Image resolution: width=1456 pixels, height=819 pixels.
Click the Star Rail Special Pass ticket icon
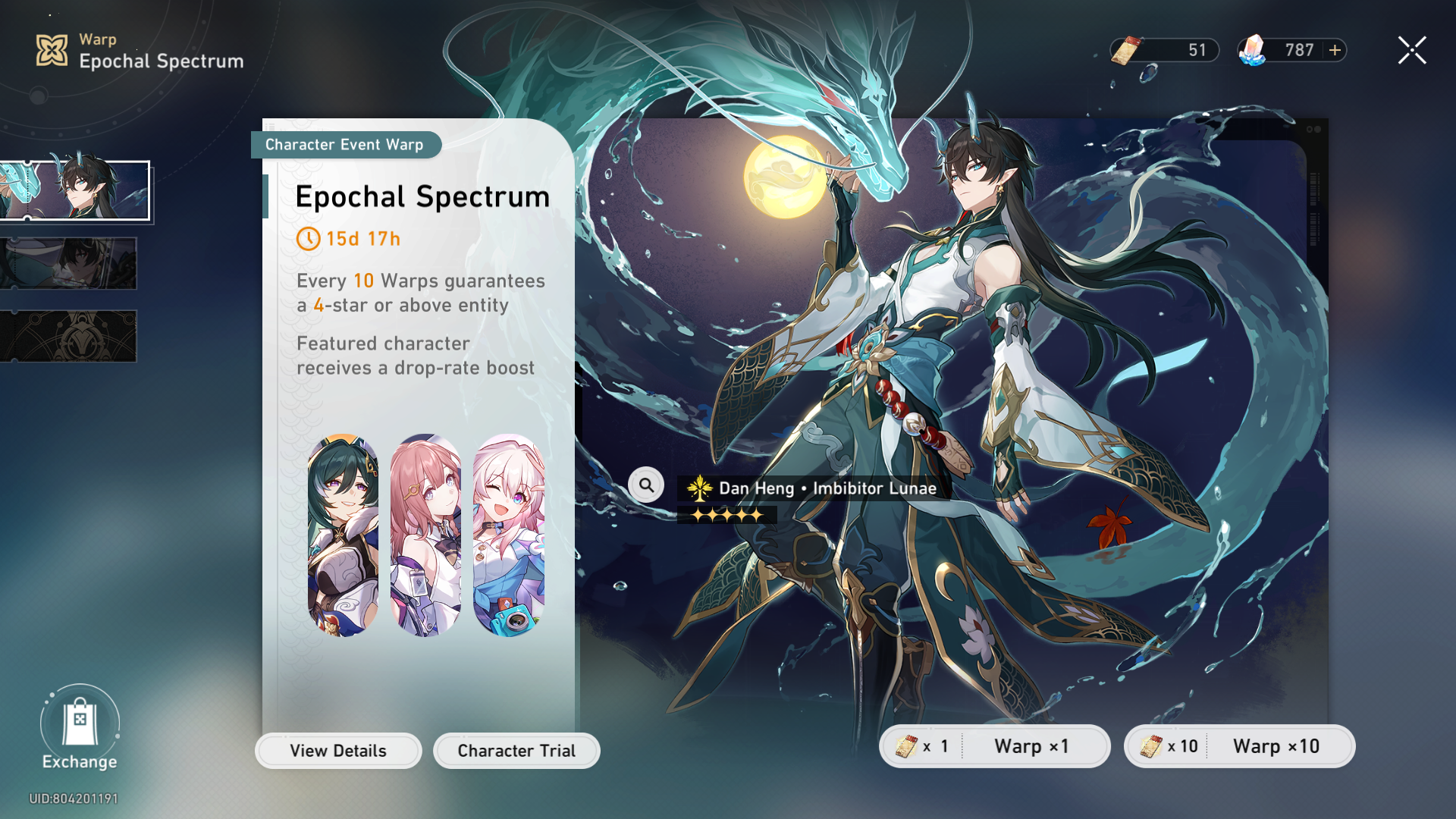(x=1126, y=51)
